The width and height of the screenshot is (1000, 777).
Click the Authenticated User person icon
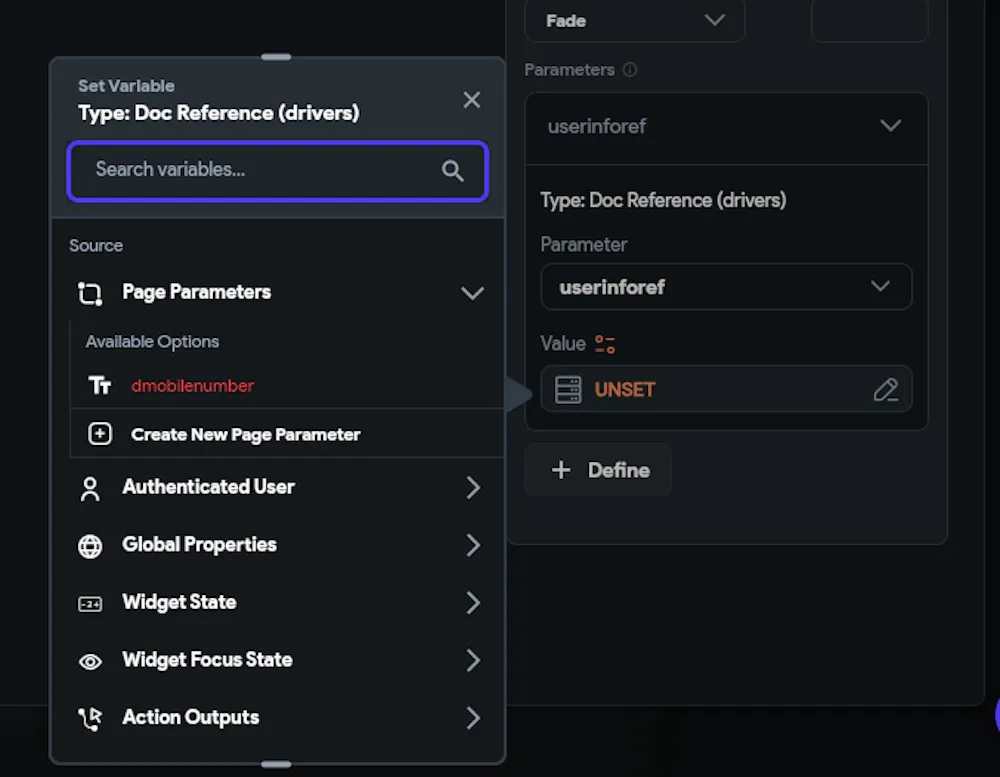point(90,489)
